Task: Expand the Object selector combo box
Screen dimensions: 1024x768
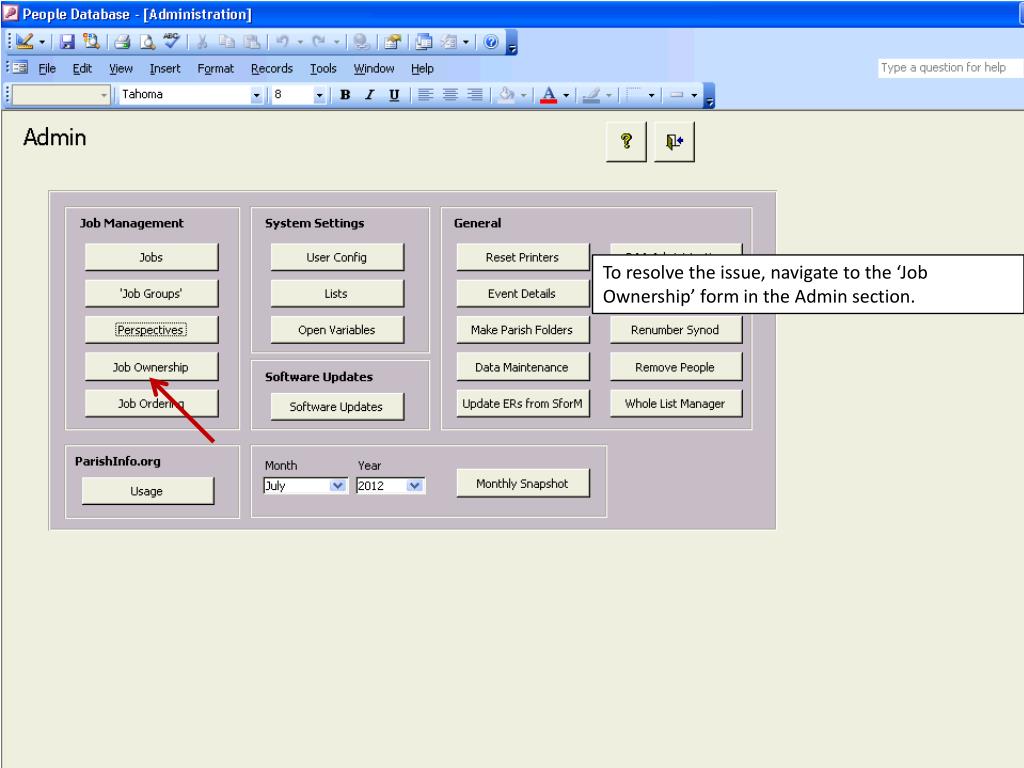Action: tap(103, 95)
